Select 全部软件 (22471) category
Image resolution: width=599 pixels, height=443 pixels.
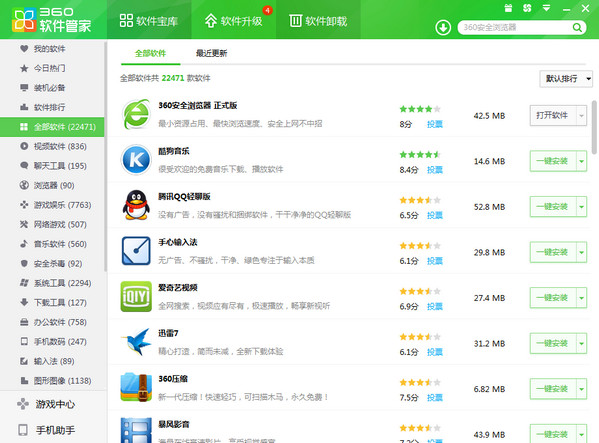(52, 127)
